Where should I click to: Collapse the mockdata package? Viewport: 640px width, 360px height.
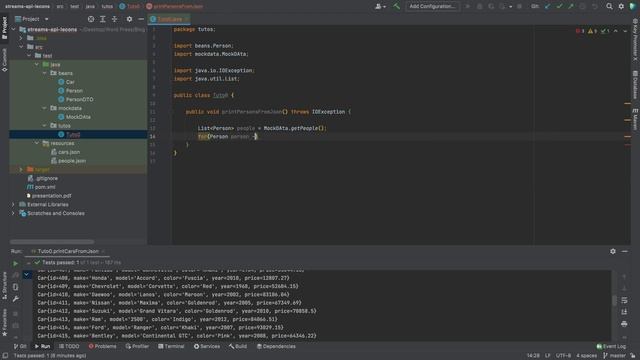44,108
